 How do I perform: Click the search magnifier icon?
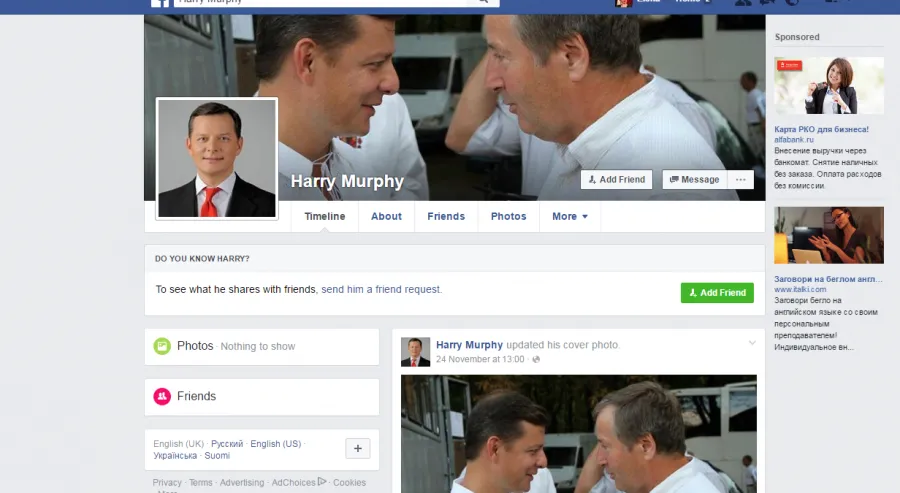(x=484, y=2)
